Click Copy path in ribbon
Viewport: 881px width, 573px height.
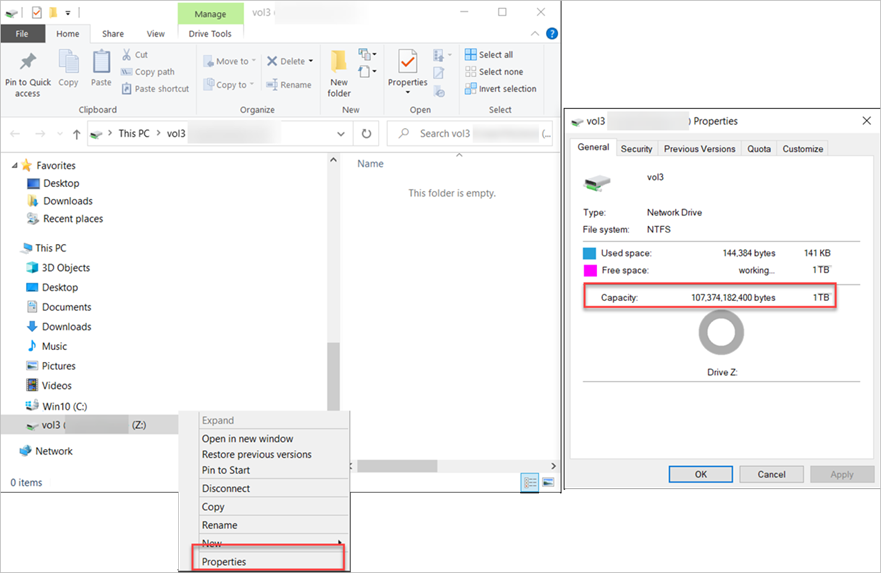point(148,71)
